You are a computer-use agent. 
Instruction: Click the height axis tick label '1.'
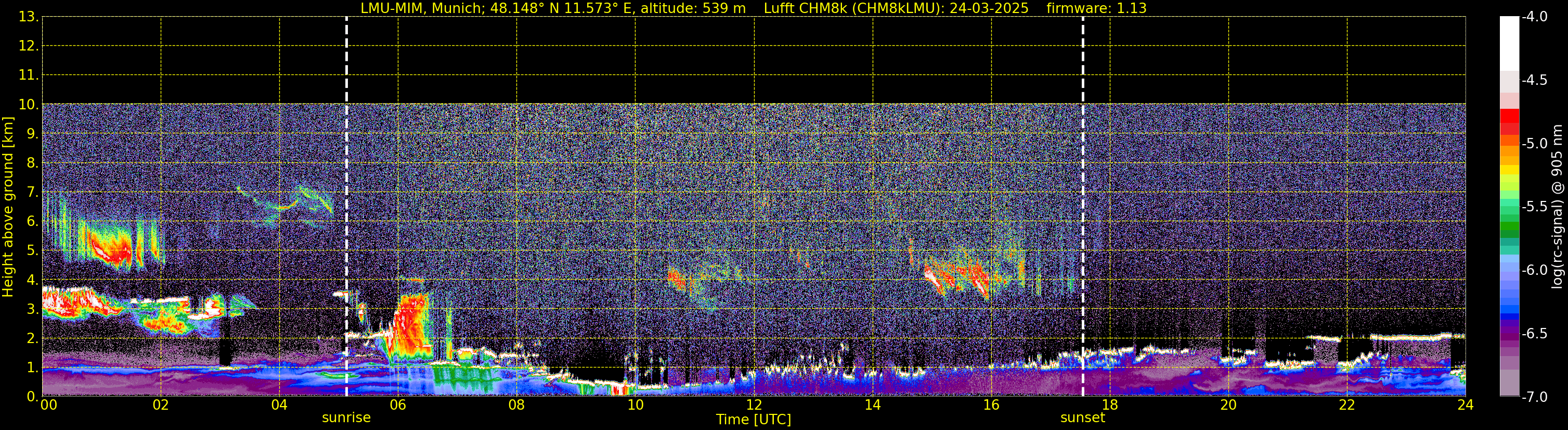32,368
